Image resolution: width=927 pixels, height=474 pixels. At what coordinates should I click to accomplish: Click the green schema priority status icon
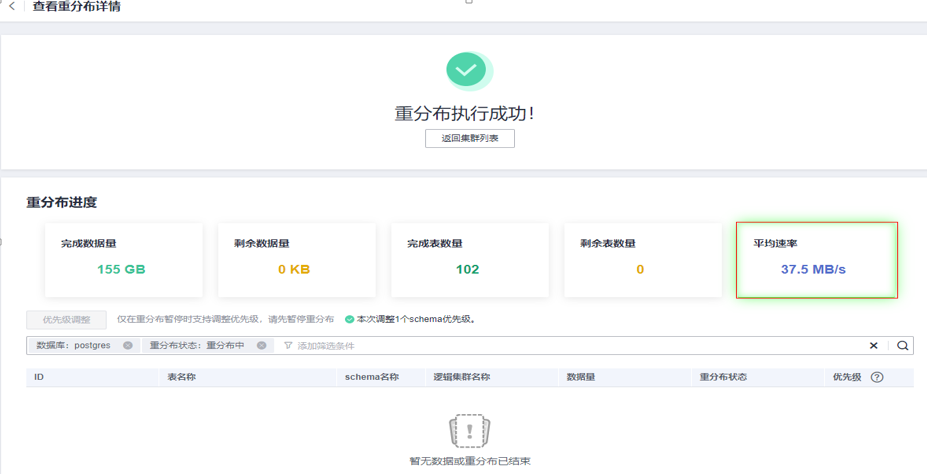coord(349,320)
